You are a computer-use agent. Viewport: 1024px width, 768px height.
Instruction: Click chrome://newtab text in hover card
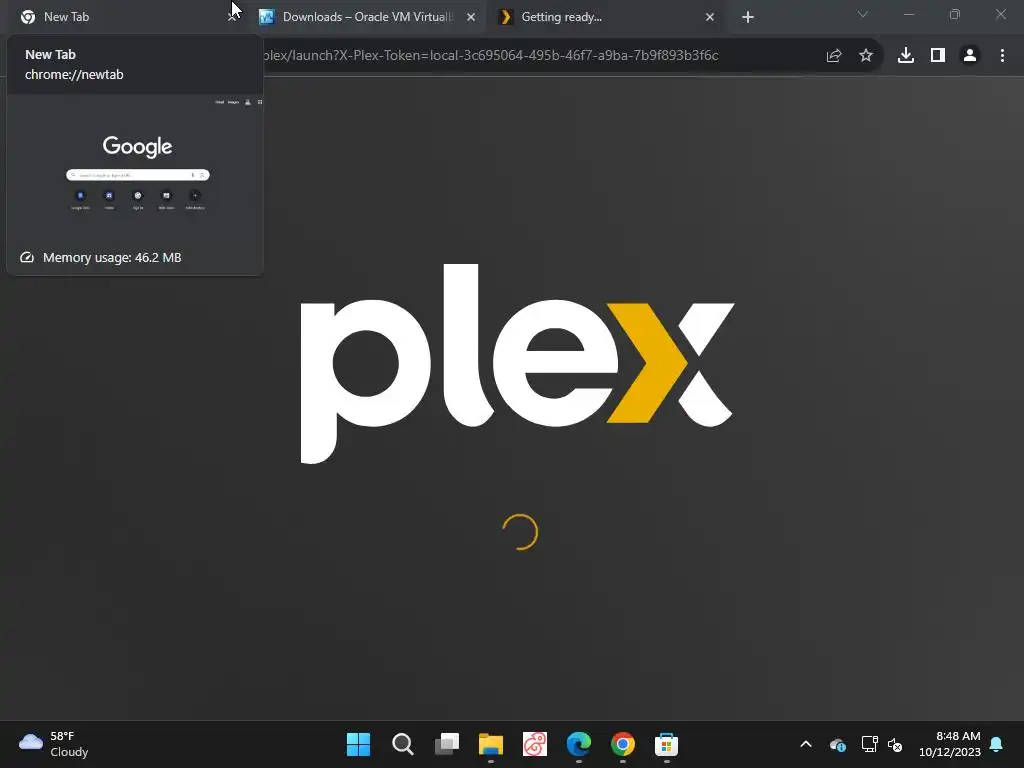click(x=74, y=74)
